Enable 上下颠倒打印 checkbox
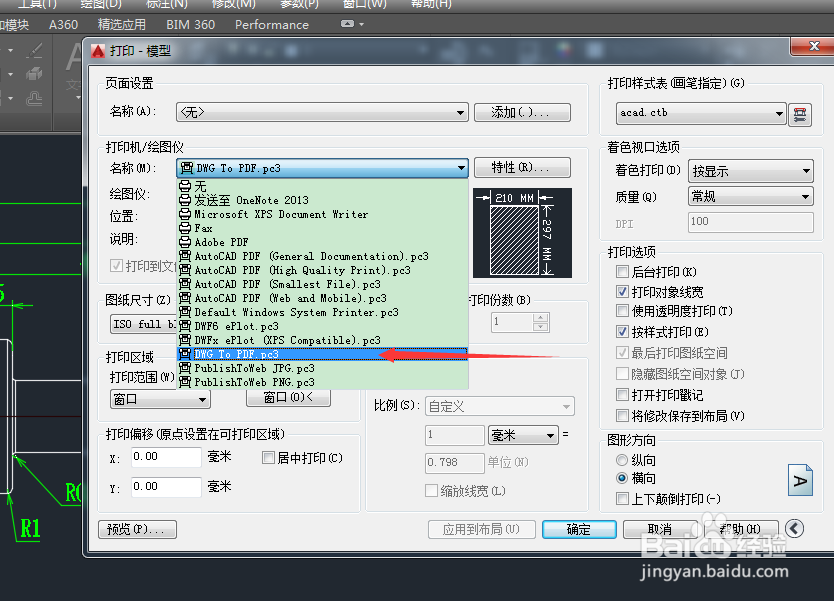Viewport: 834px width, 601px height. point(622,498)
